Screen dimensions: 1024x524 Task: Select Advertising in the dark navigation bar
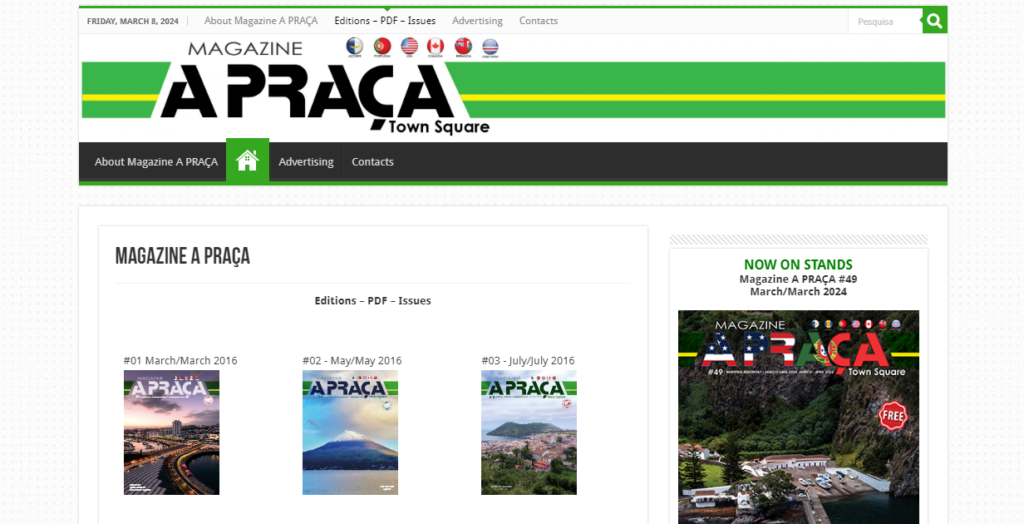point(306,162)
